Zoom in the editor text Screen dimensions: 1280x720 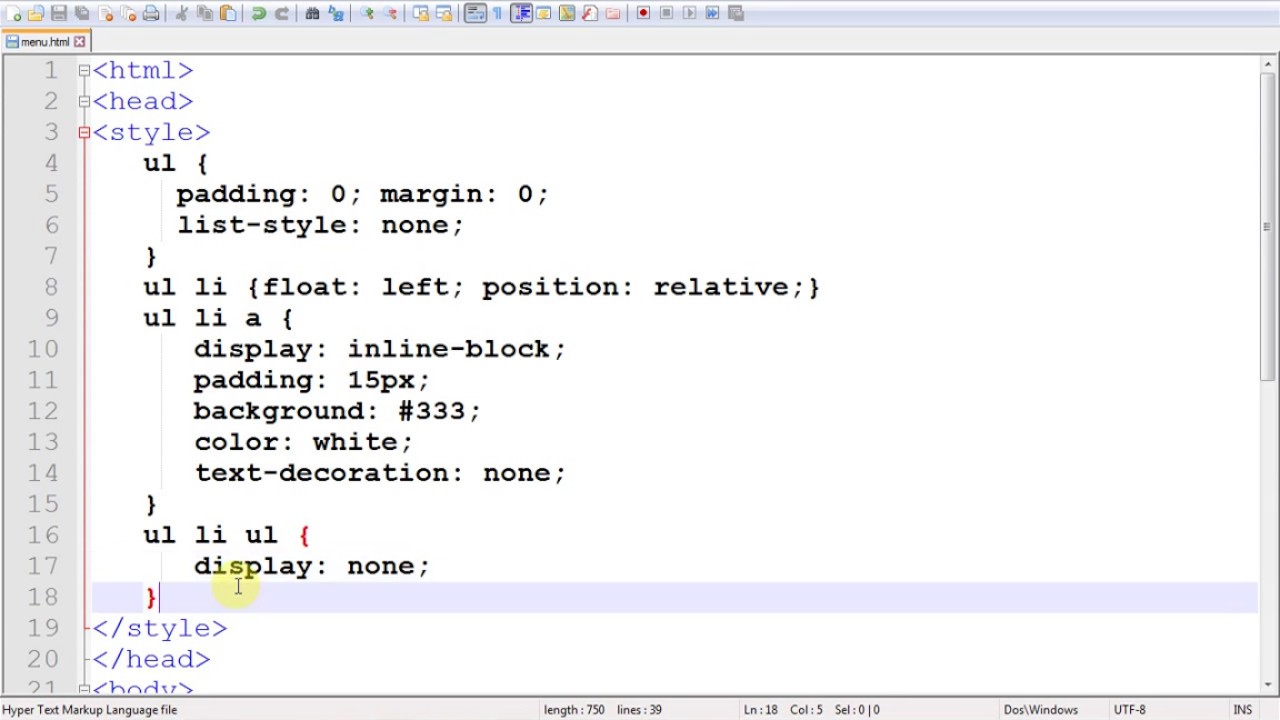[366, 13]
